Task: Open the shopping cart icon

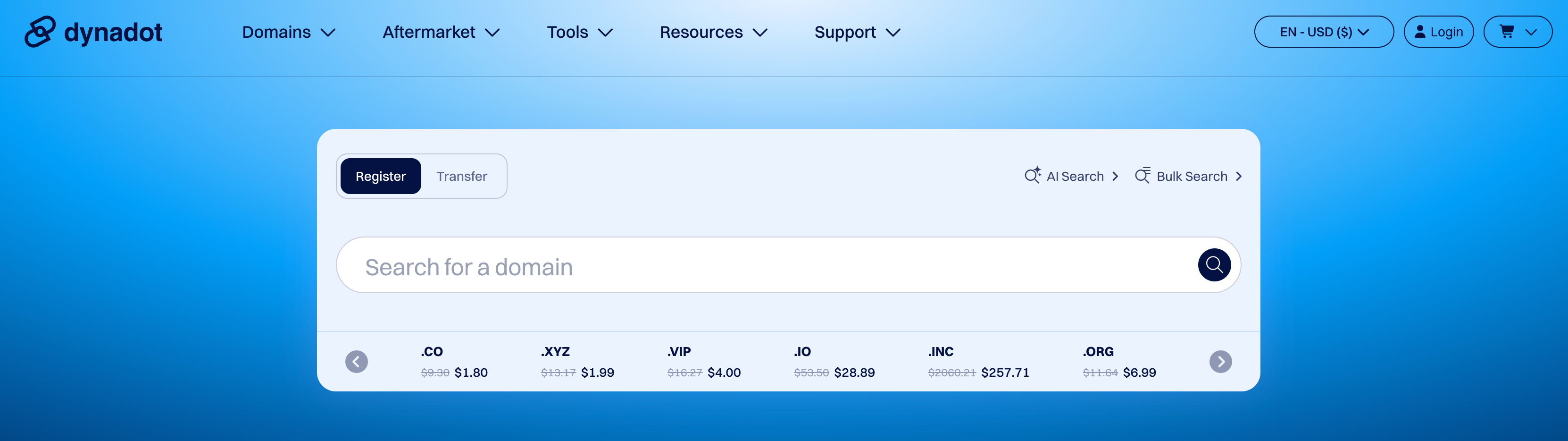Action: coord(1507,32)
